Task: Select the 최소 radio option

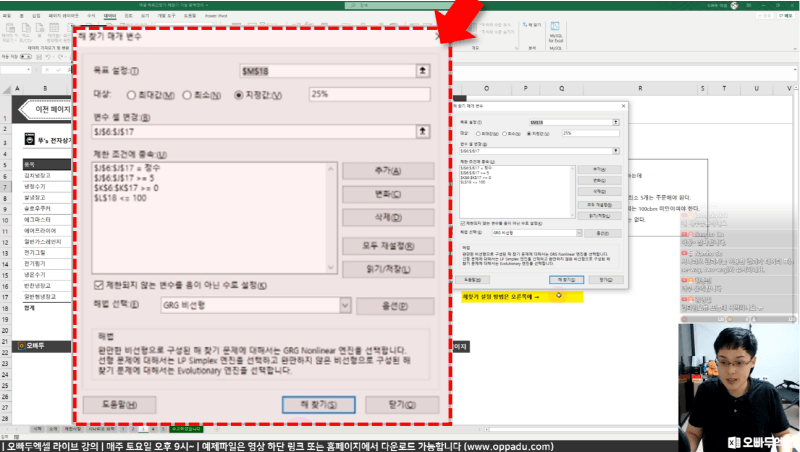Action: coord(187,95)
